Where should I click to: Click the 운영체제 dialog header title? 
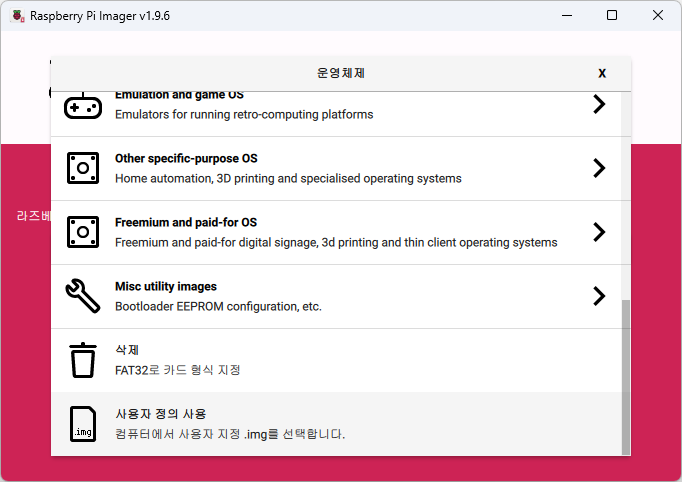(341, 73)
